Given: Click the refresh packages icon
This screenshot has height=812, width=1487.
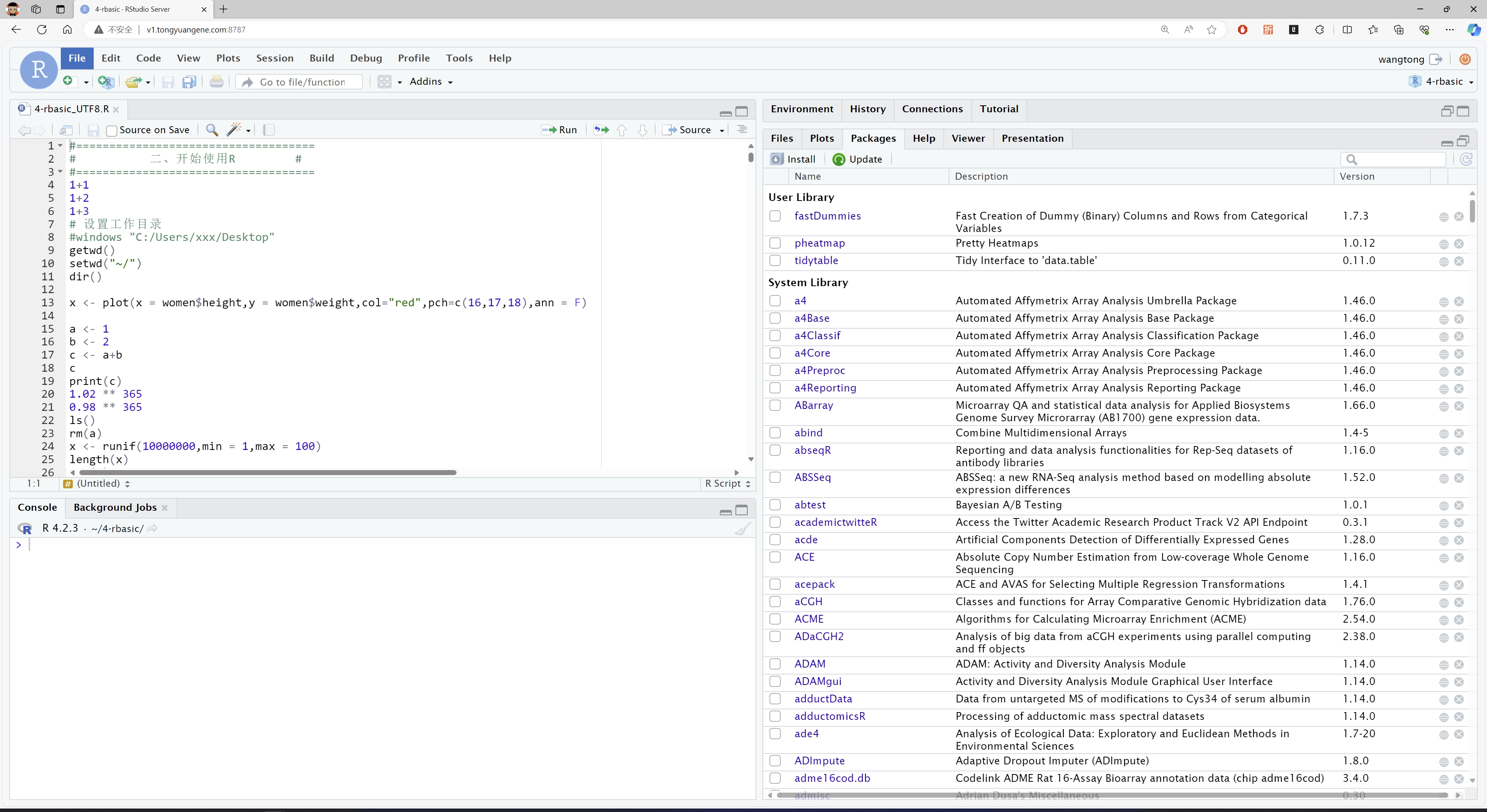Looking at the screenshot, I should (x=1466, y=159).
